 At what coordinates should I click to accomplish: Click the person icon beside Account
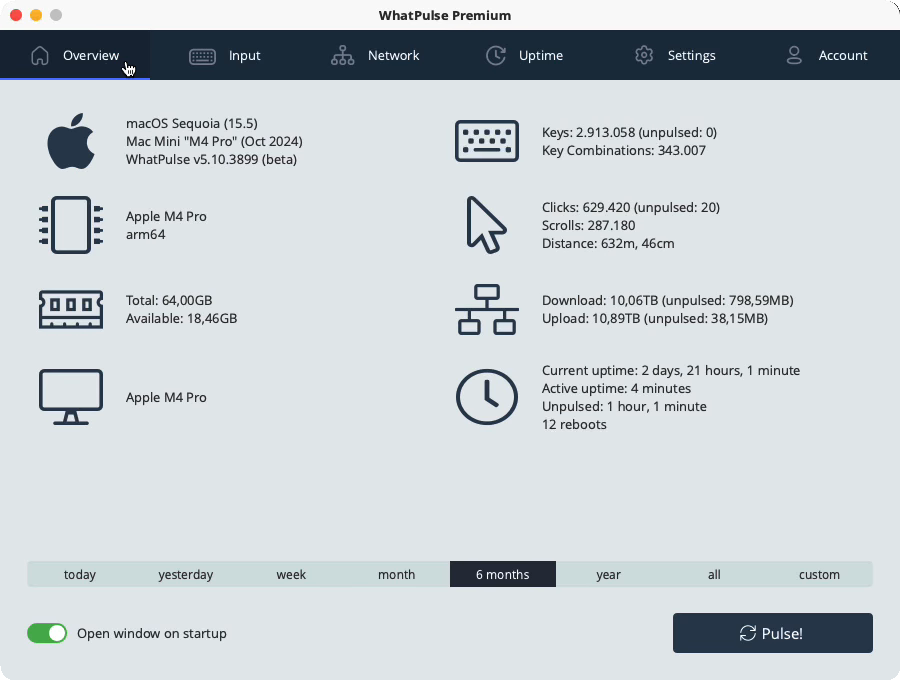point(794,56)
